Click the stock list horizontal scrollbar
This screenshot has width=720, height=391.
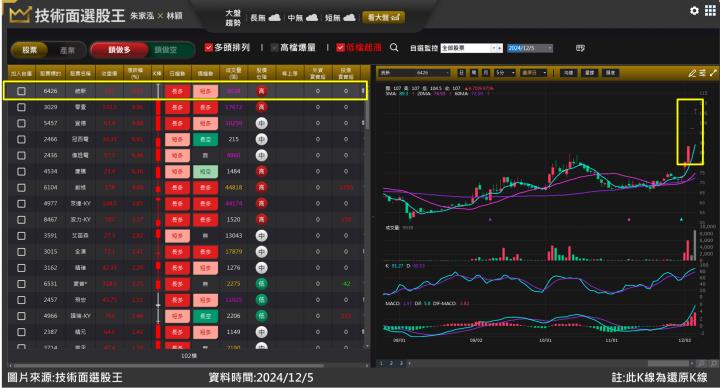168,366
